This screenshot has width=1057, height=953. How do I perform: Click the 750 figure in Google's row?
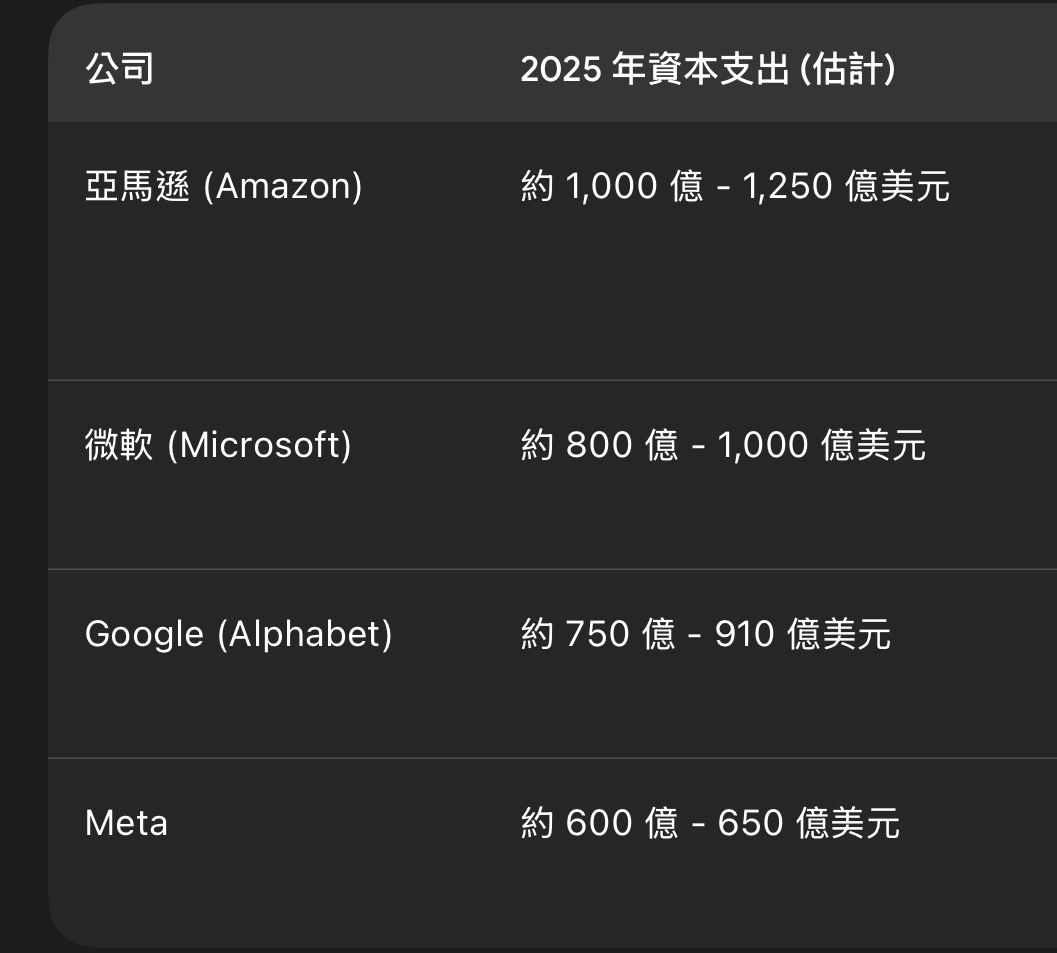599,634
